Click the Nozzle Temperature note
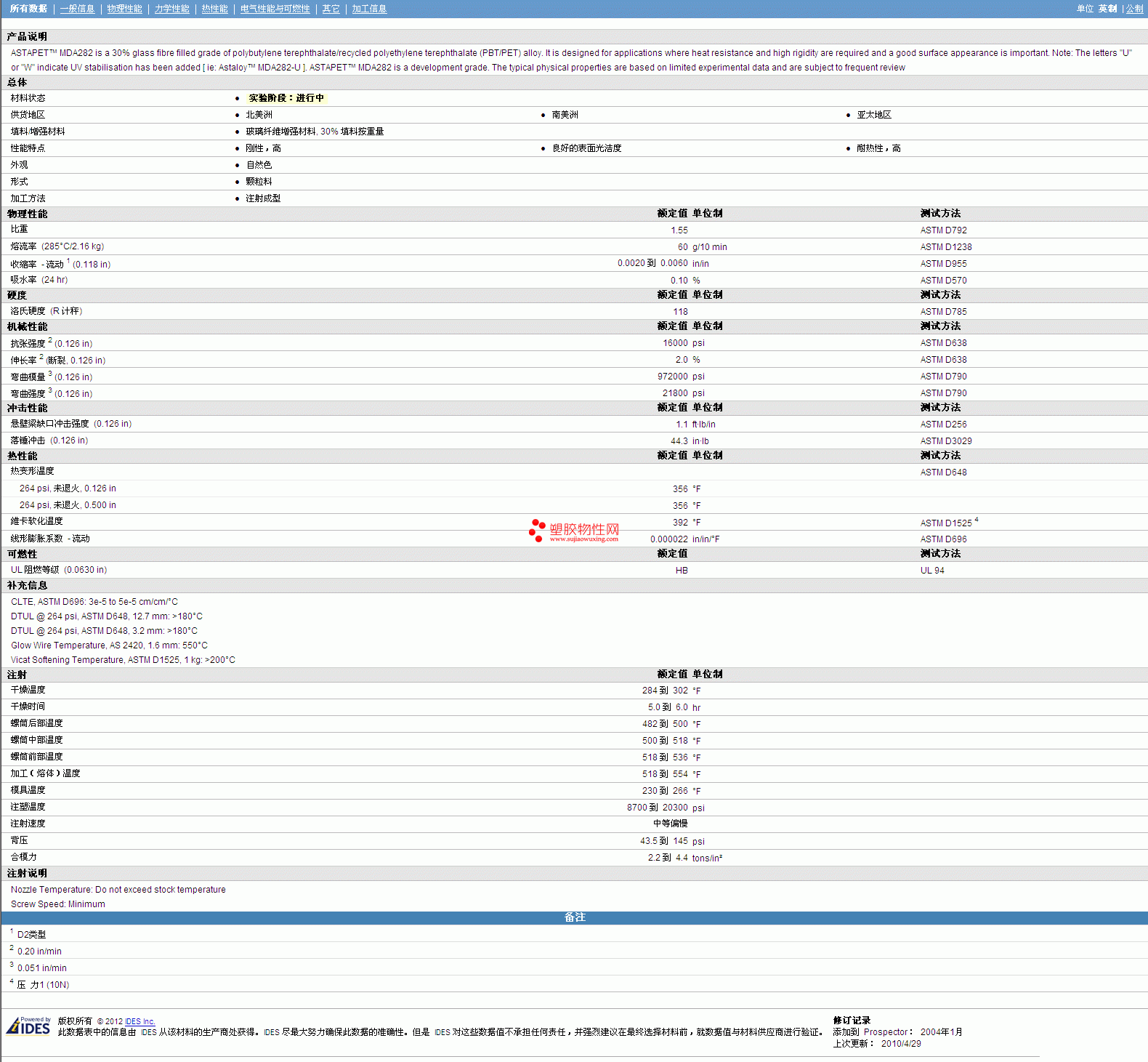The image size is (1148, 1062). pyautogui.click(x=118, y=890)
